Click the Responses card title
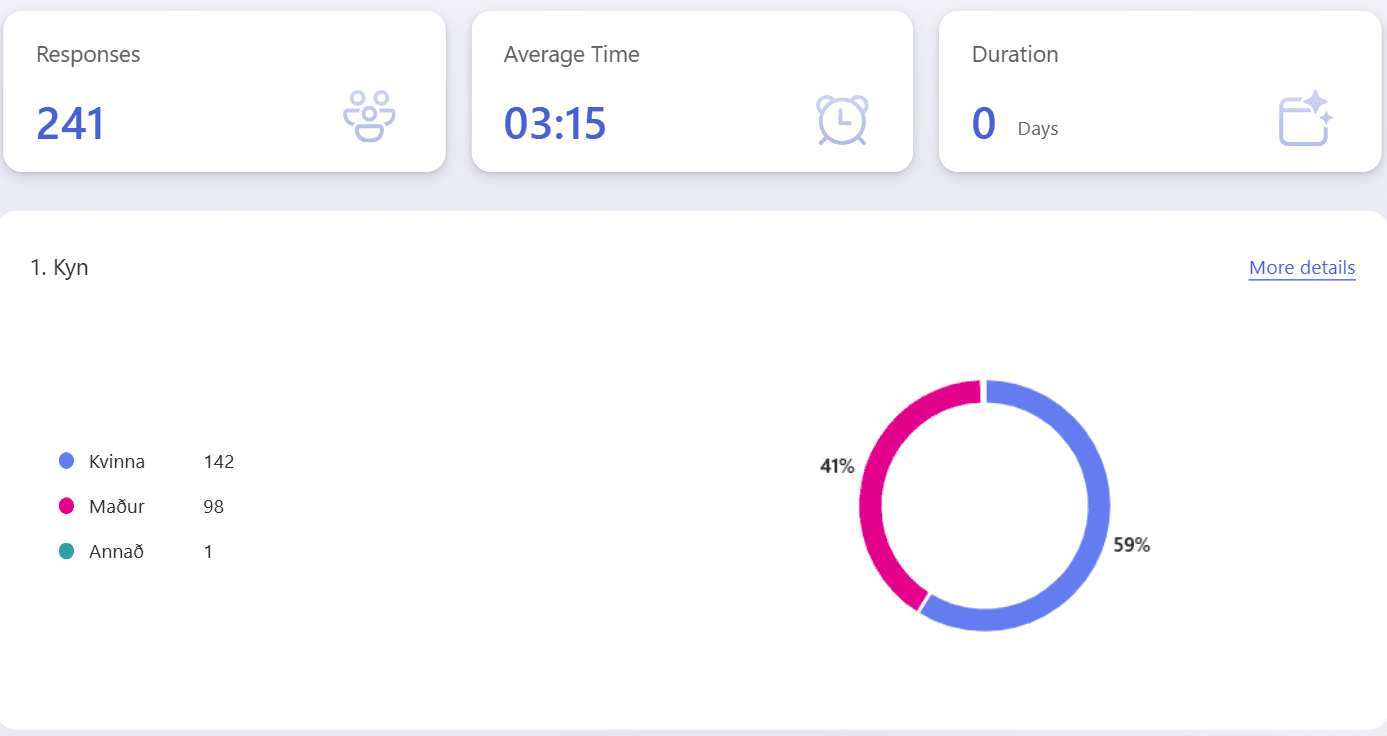 tap(88, 55)
